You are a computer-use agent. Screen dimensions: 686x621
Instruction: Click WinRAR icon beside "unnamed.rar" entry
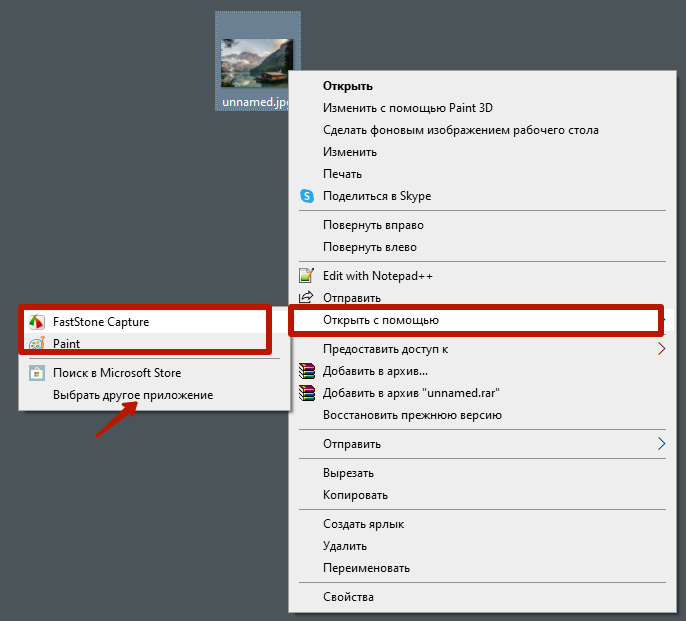[307, 393]
